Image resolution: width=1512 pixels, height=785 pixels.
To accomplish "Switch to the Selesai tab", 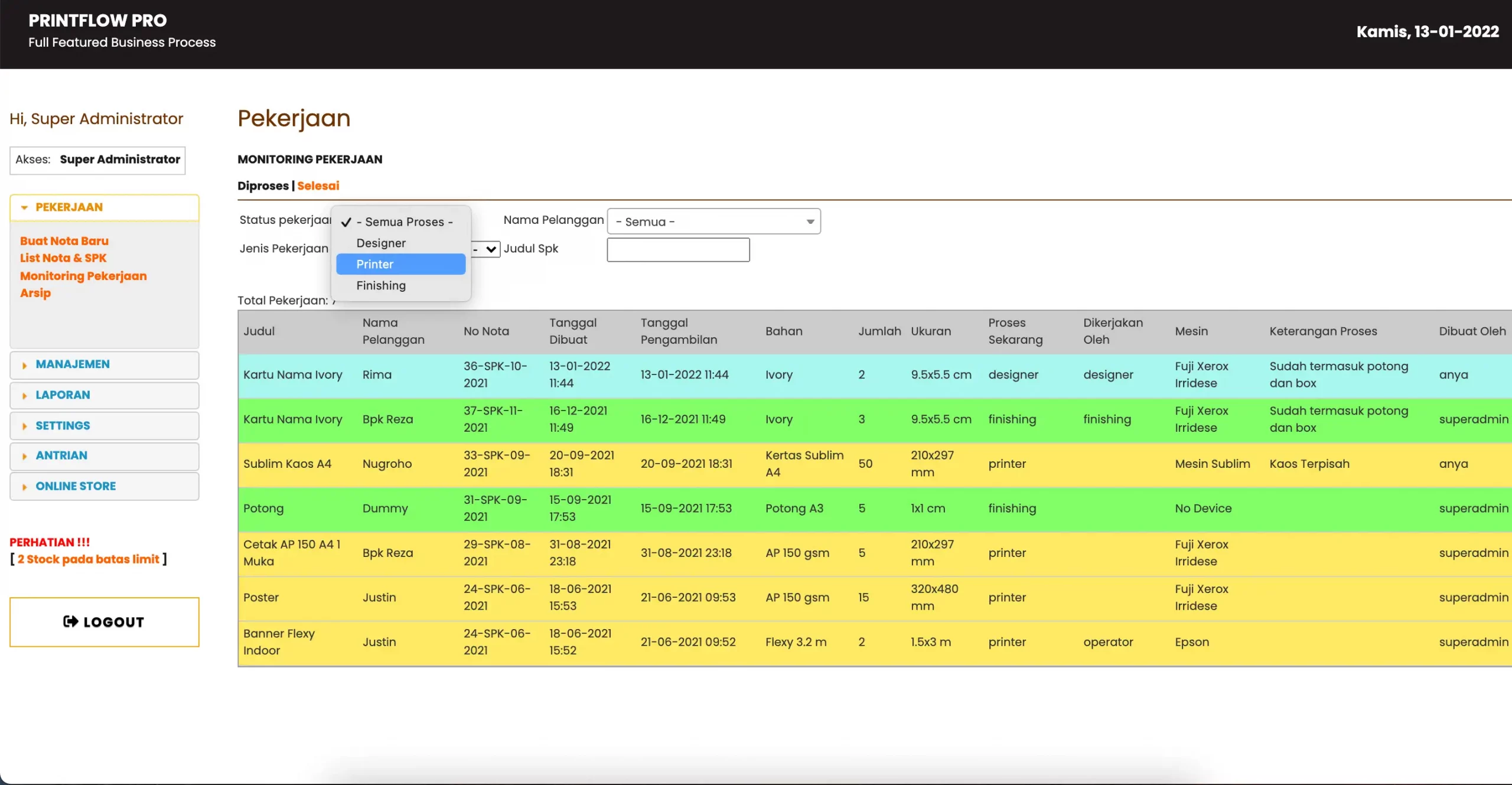I will [x=318, y=185].
